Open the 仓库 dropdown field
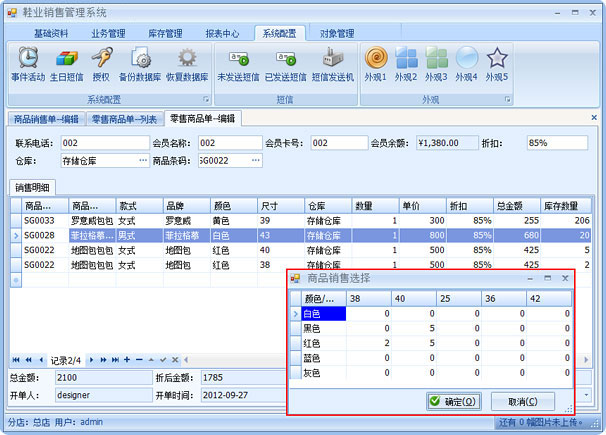This screenshot has width=606, height=435. (144, 160)
